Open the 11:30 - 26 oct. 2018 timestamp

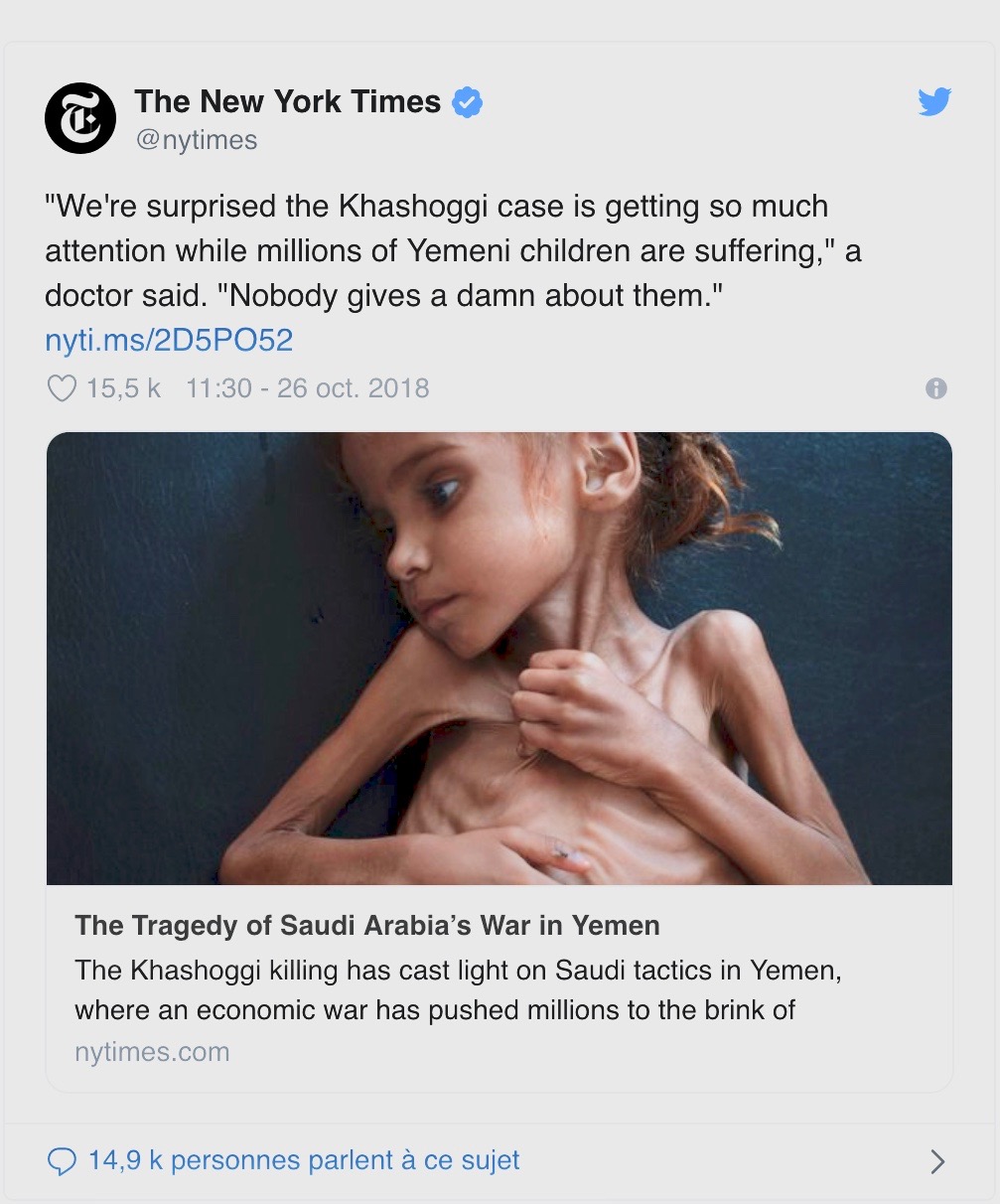tap(308, 387)
